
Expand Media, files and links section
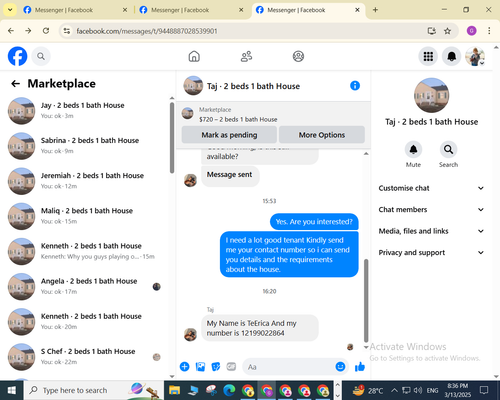(431, 231)
